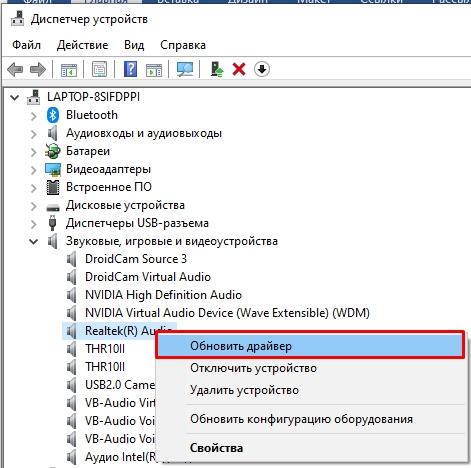This screenshot has height=468, width=471.
Task: Select the Дисковые устройства label
Action: click(x=125, y=205)
